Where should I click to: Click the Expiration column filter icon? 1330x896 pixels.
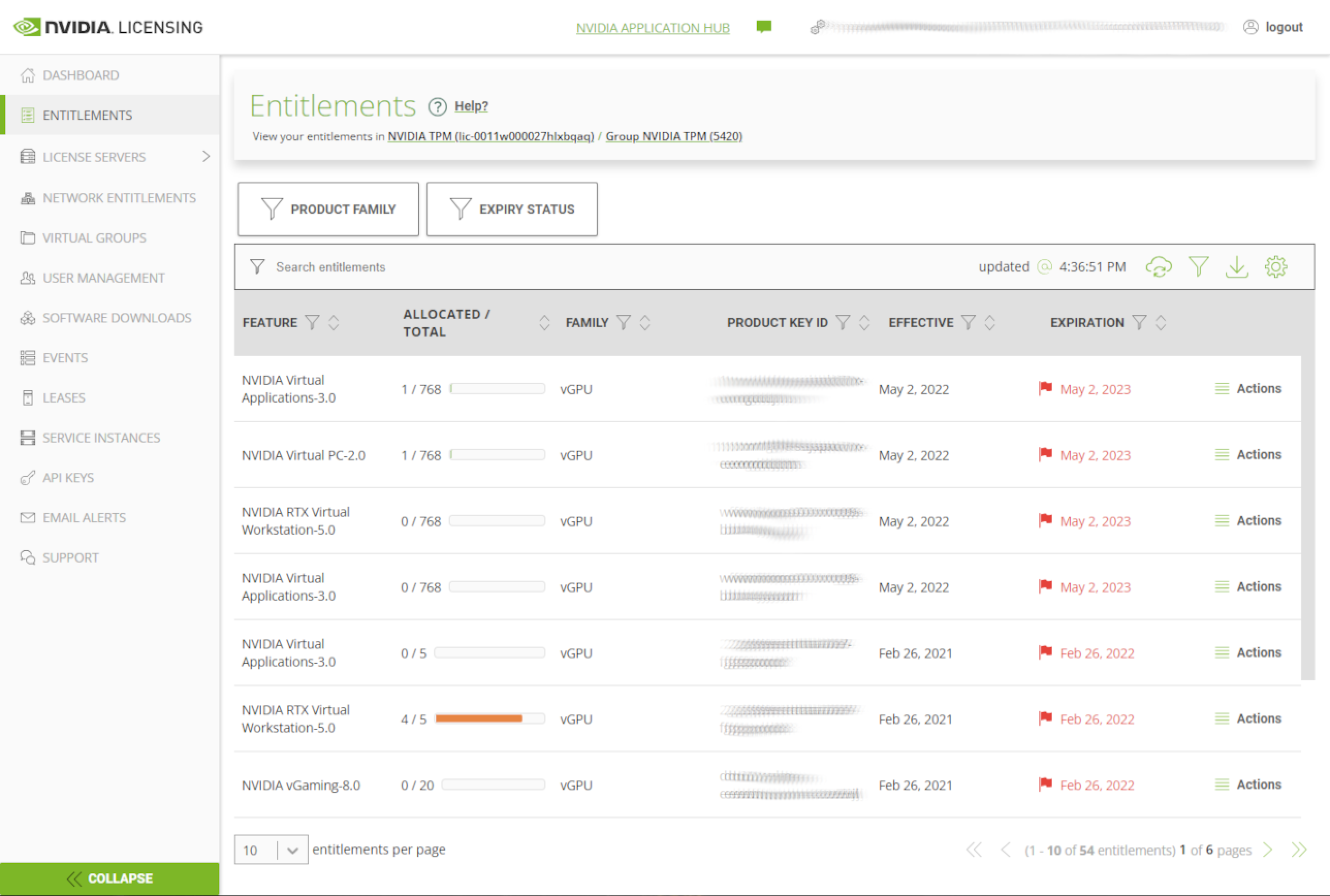(x=1139, y=322)
